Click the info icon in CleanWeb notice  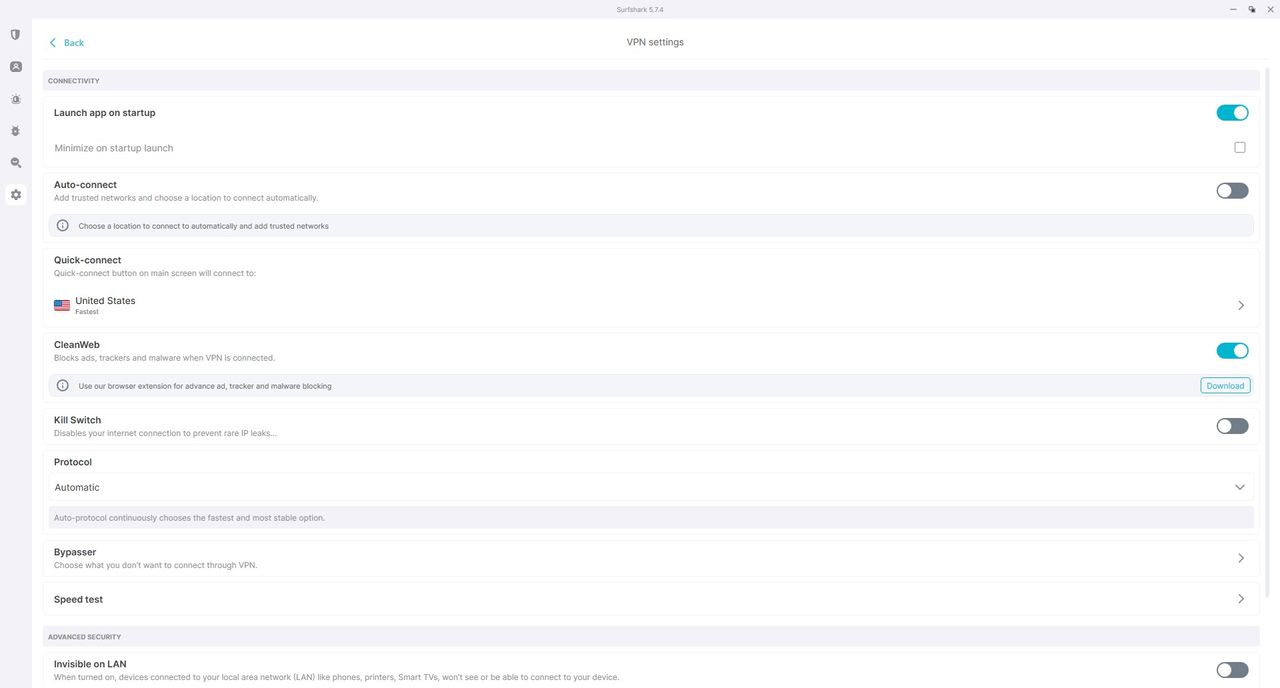click(63, 385)
